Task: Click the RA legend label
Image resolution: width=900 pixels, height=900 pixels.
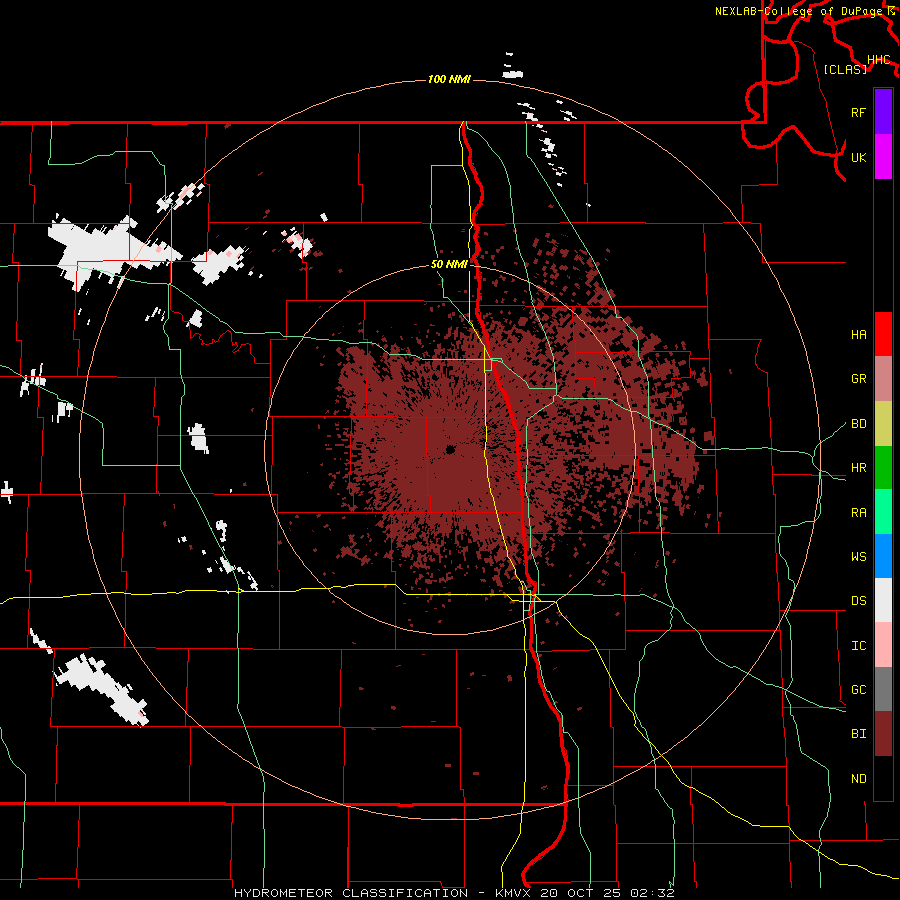Action: coord(858,513)
